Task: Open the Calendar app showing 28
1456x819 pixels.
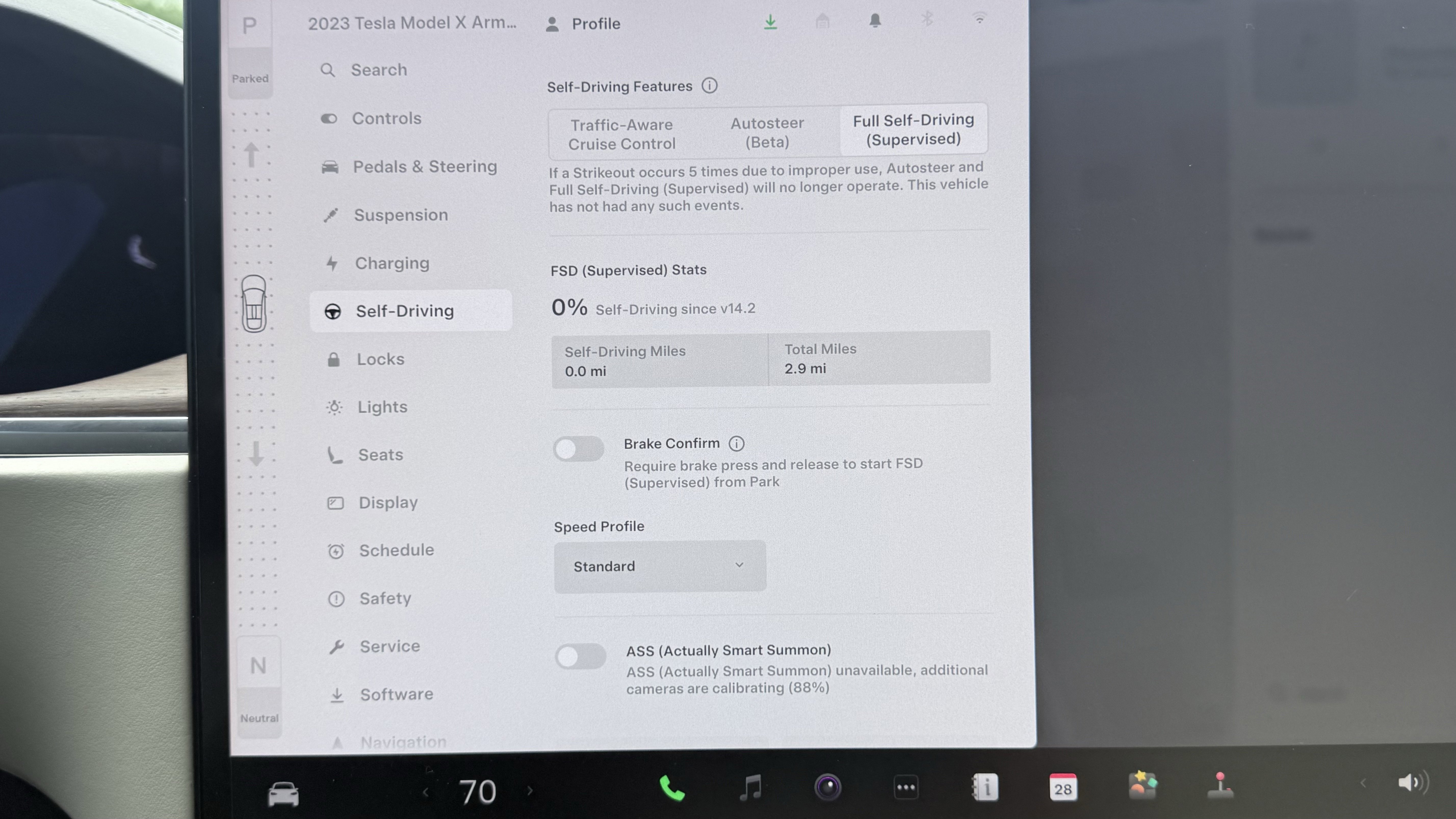Action: click(1063, 787)
